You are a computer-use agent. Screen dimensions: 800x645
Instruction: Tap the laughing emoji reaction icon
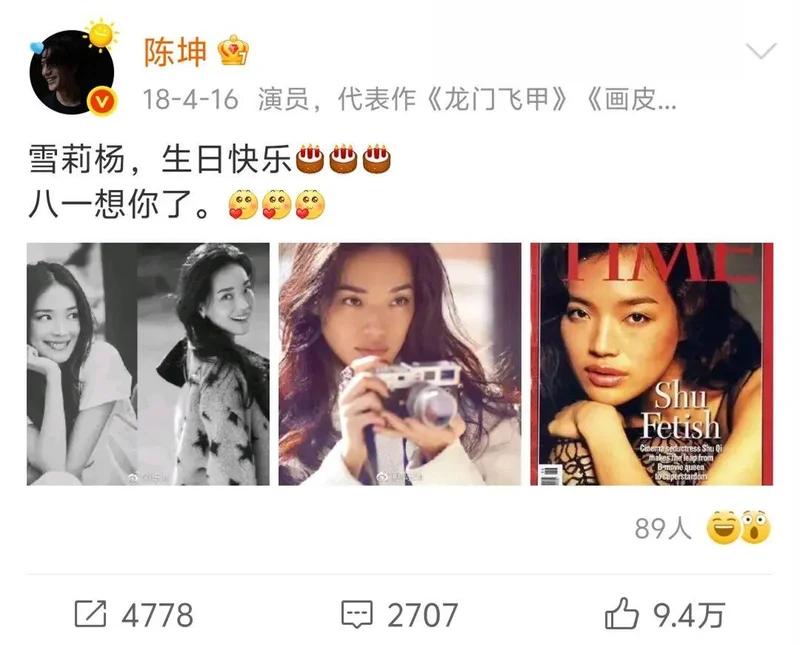click(x=723, y=527)
